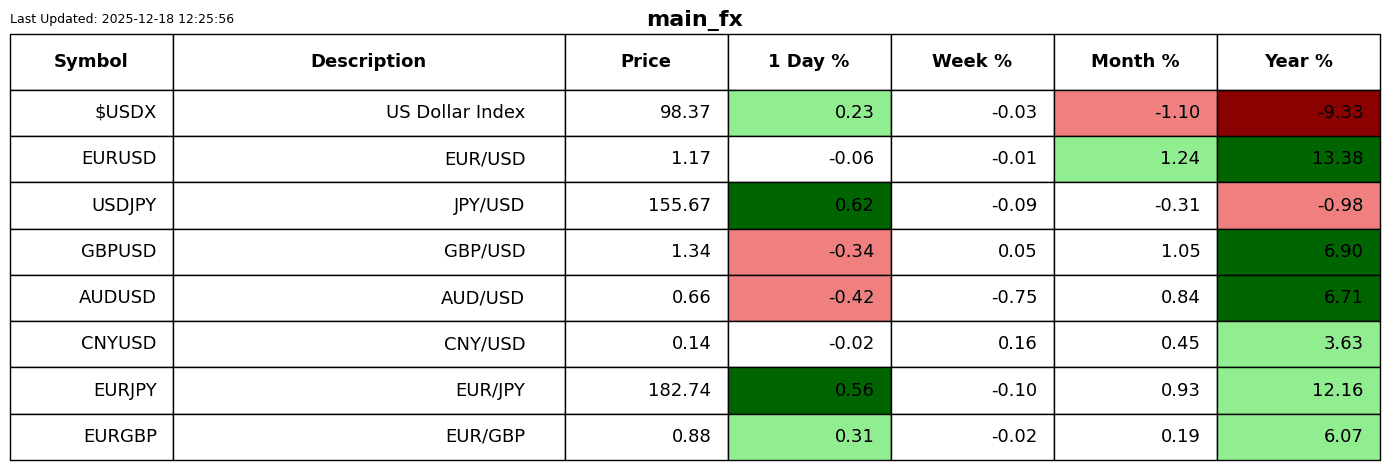This screenshot has width=1390, height=470.
Task: Select the Month % column header
Action: tap(1135, 62)
